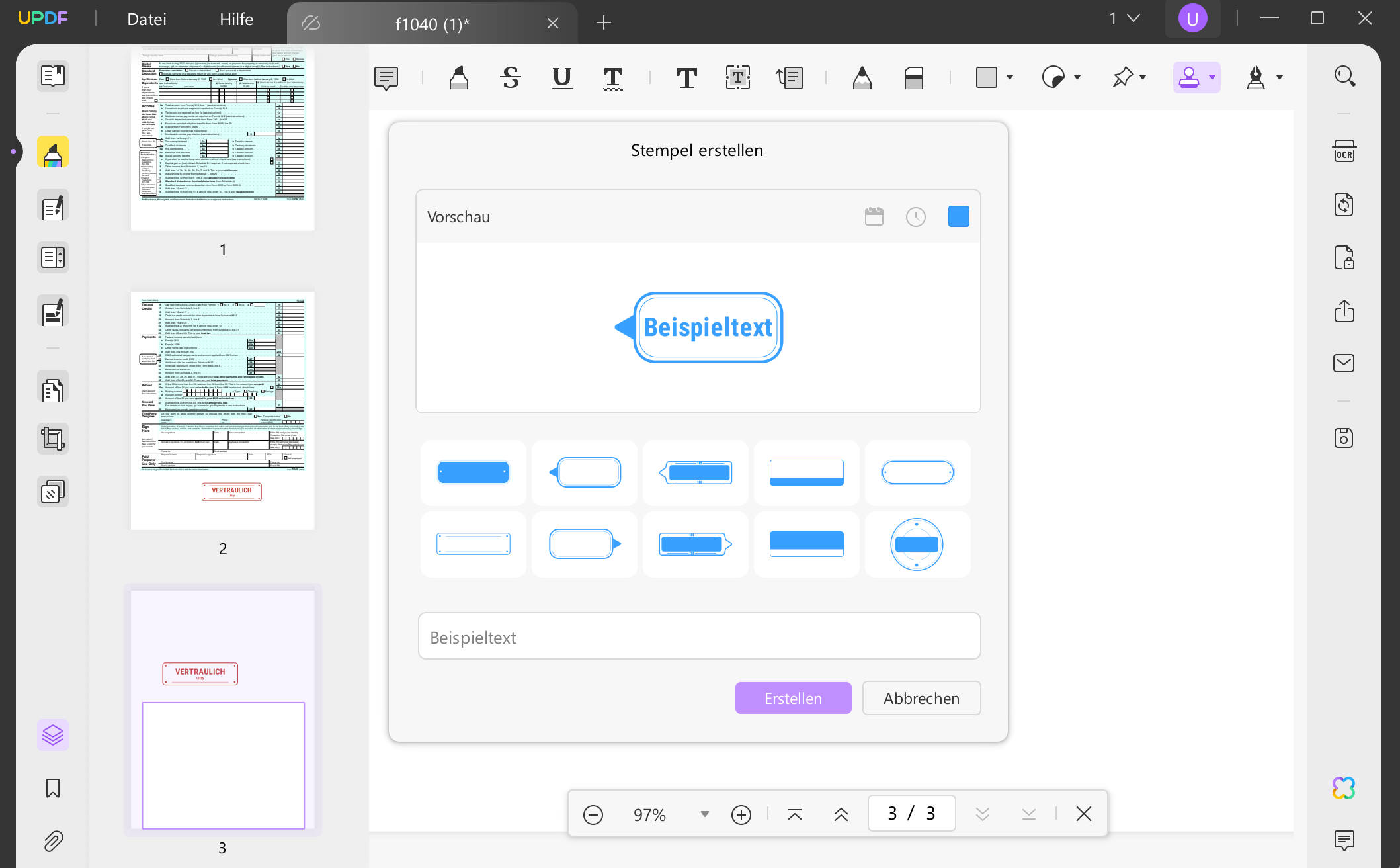The image size is (1400, 868).
Task: Select the underline text tool
Action: click(561, 77)
